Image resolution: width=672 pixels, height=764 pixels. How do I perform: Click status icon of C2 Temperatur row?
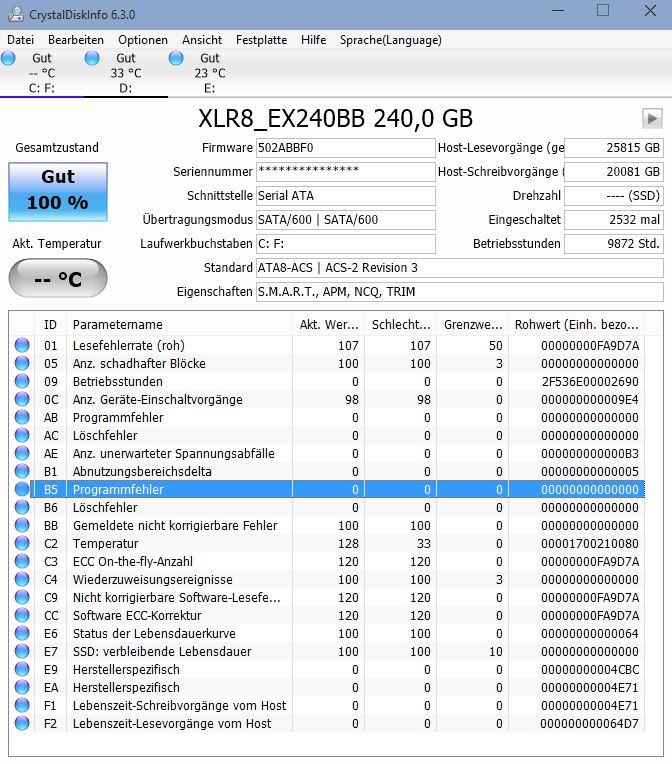pyautogui.click(x=22, y=543)
